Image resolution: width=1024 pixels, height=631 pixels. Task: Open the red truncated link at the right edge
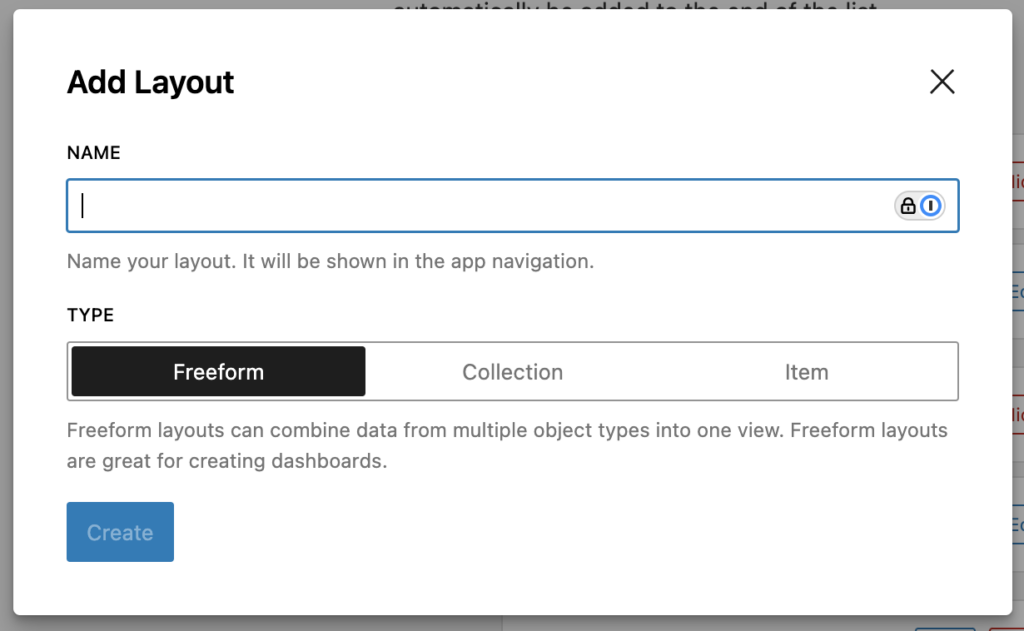click(x=1019, y=180)
